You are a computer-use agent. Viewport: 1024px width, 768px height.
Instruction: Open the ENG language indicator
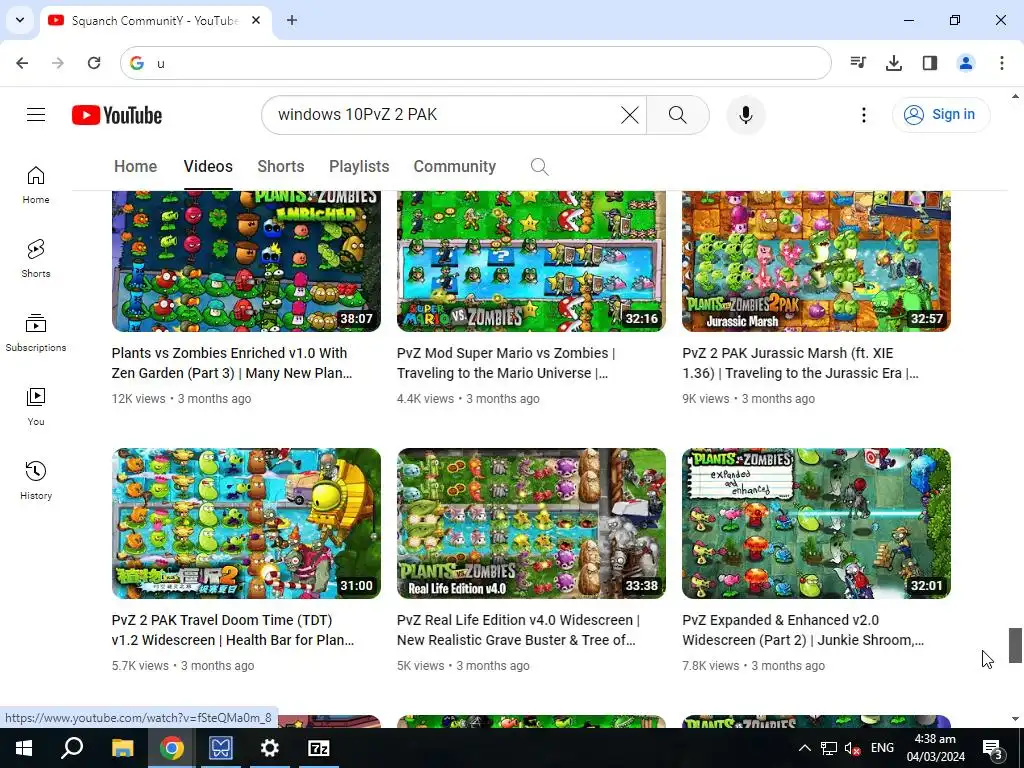click(882, 748)
